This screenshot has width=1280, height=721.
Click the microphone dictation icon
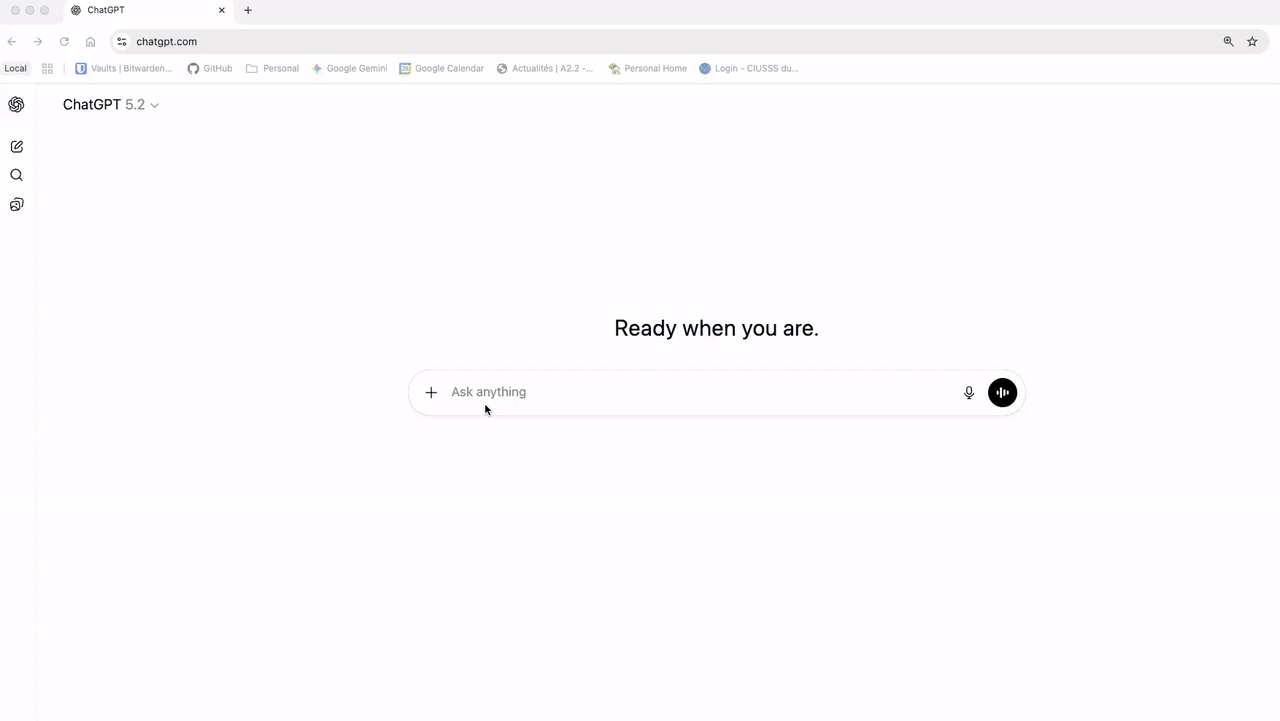[x=968, y=393]
